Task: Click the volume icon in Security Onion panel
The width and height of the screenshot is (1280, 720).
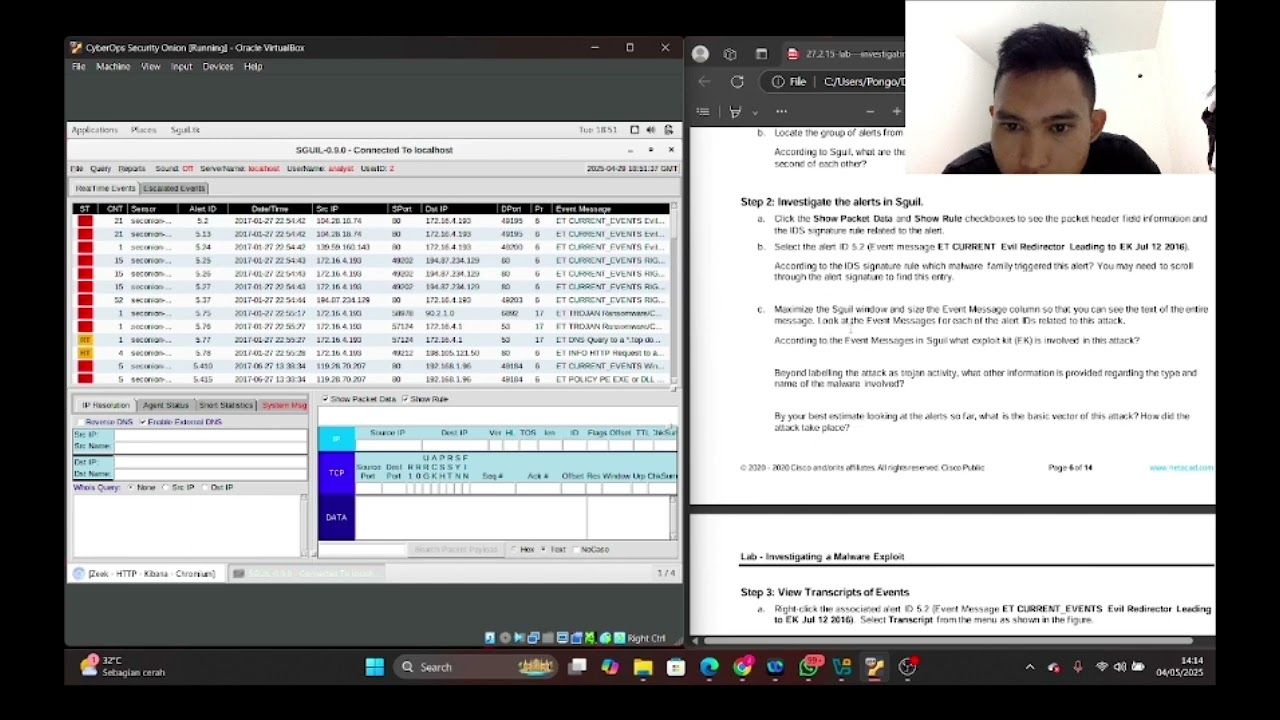Action: pos(651,130)
